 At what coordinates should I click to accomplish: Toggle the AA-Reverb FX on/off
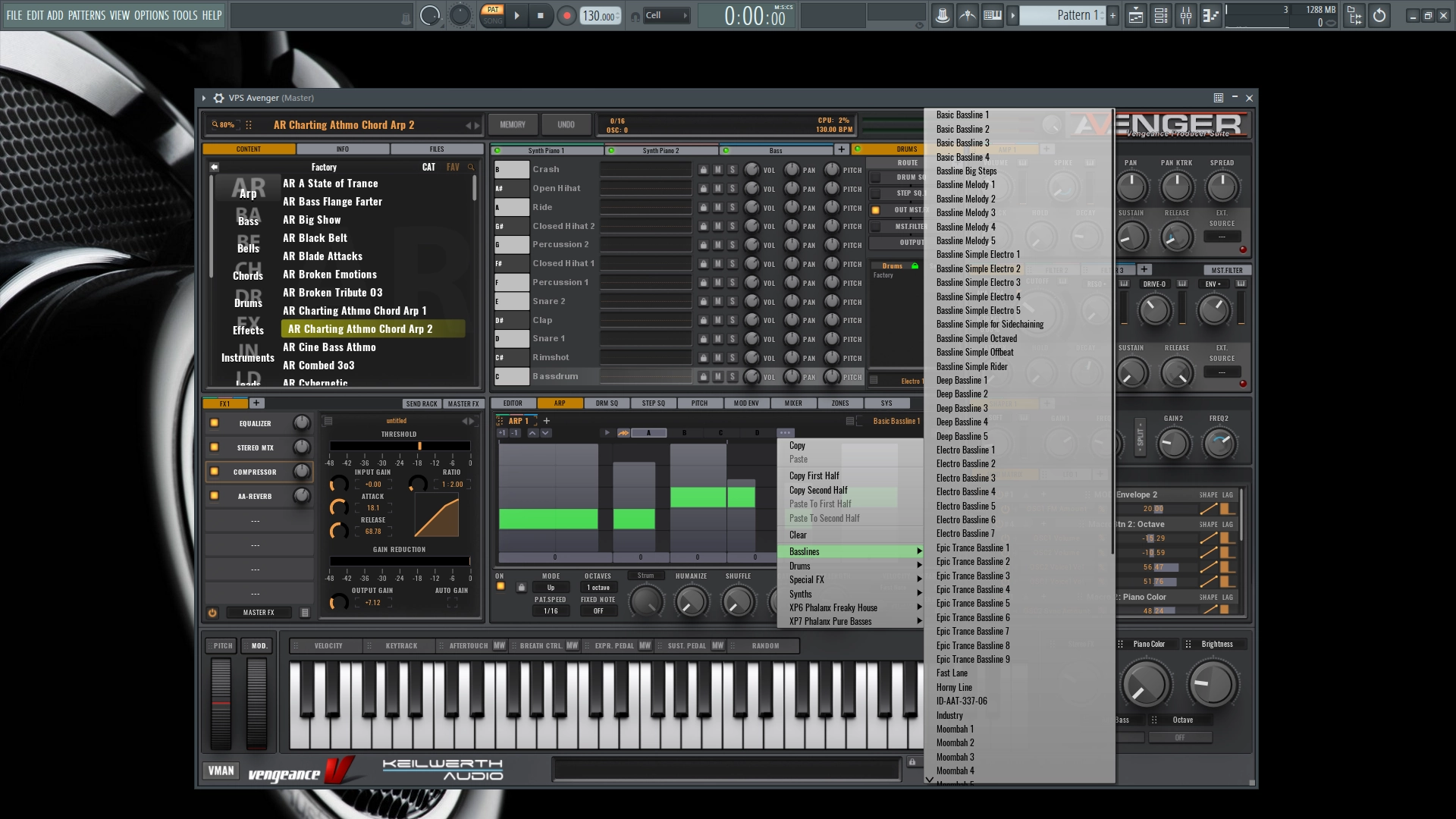pos(215,496)
